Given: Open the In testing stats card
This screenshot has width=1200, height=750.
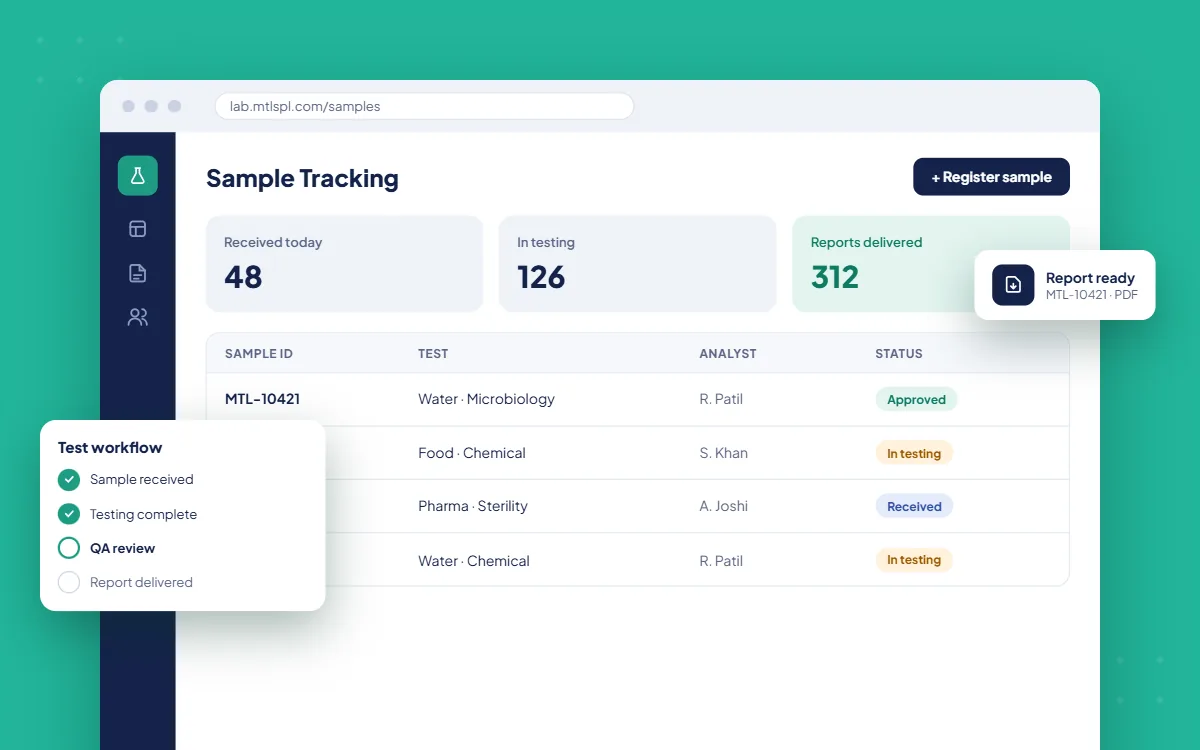Looking at the screenshot, I should click(x=637, y=264).
